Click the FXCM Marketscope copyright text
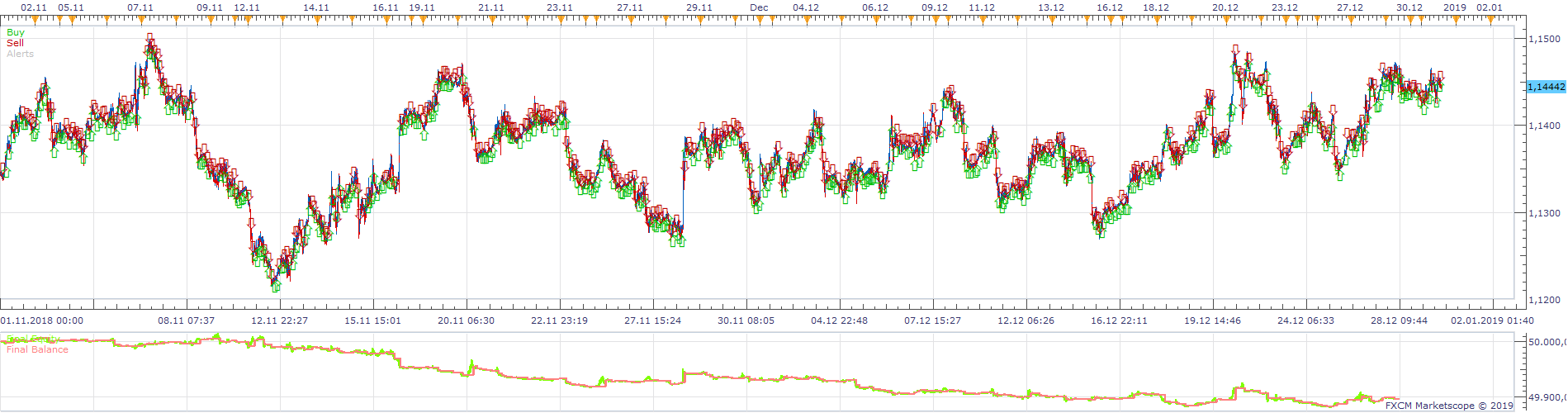Image resolution: width=1568 pixels, height=413 pixels. [1449, 406]
